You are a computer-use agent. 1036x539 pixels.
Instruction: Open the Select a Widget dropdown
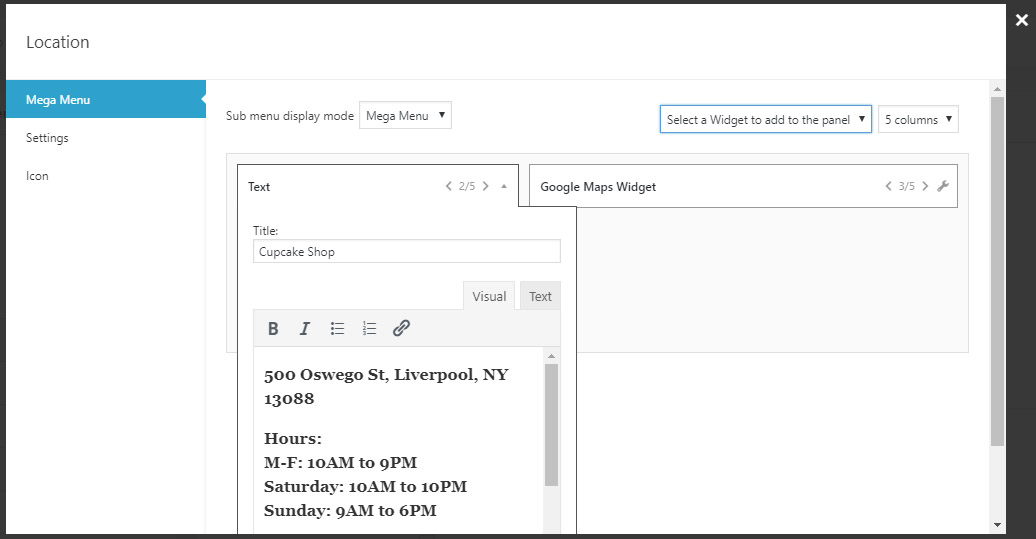click(x=765, y=120)
